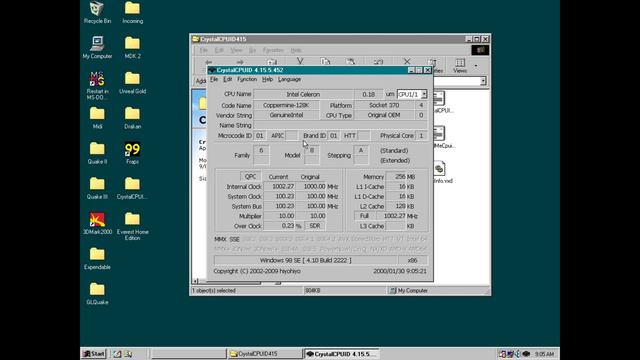Viewport: 640px width, 360px height.
Task: Click the first Quick Launch icon
Action: (117, 354)
